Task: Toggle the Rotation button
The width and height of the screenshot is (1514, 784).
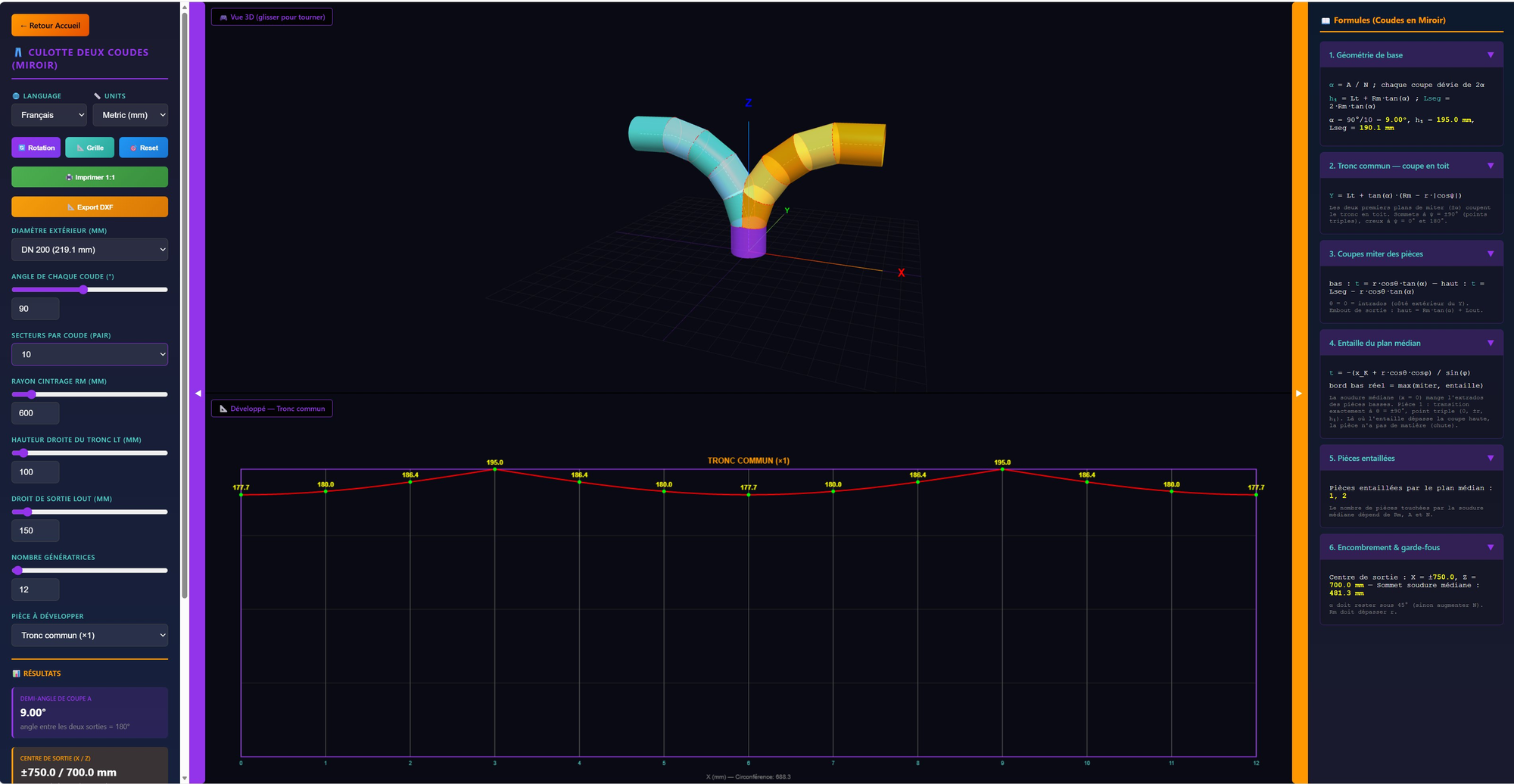Action: pos(36,148)
